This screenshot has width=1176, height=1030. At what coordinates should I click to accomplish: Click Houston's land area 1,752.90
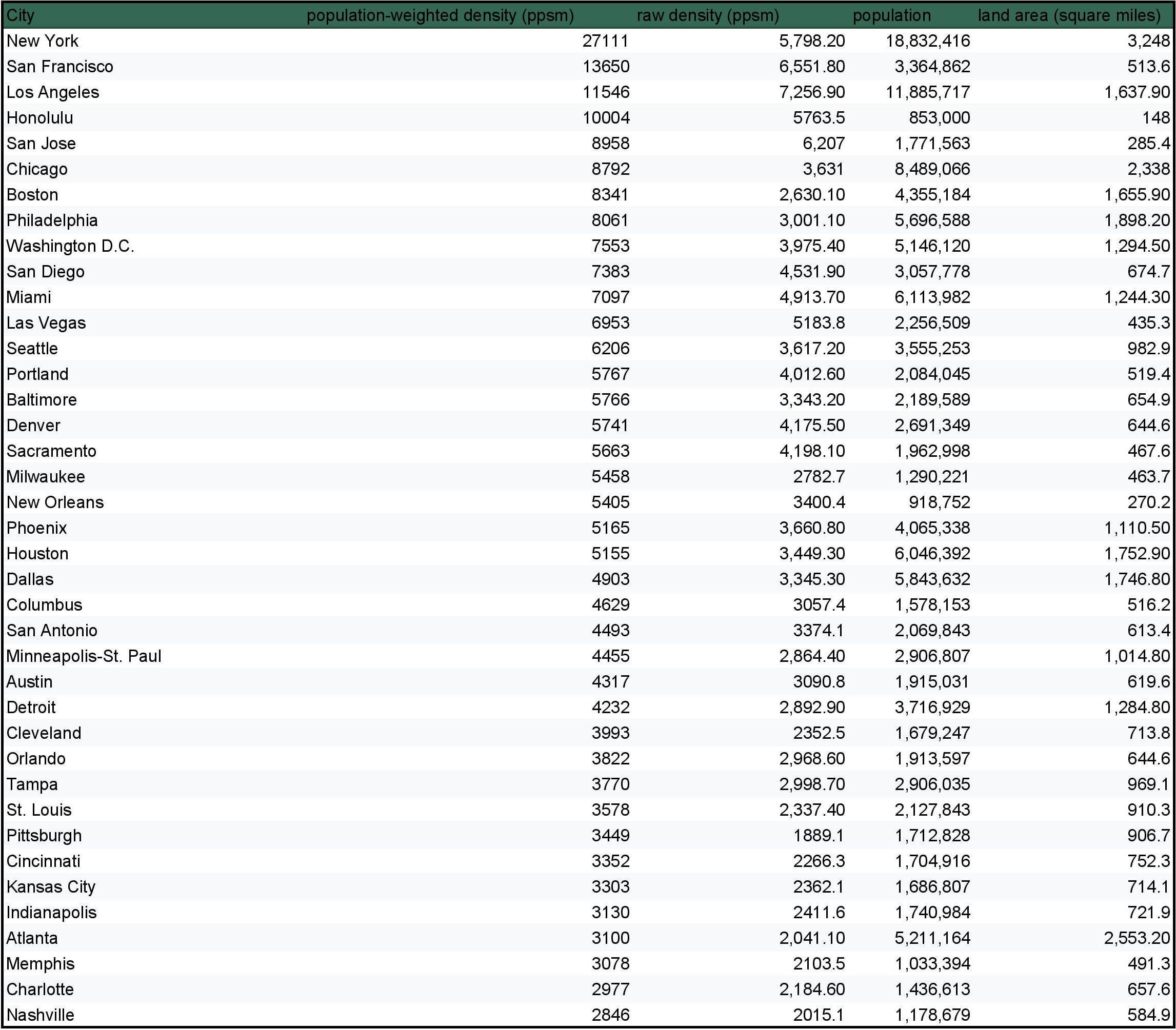coord(1137,554)
